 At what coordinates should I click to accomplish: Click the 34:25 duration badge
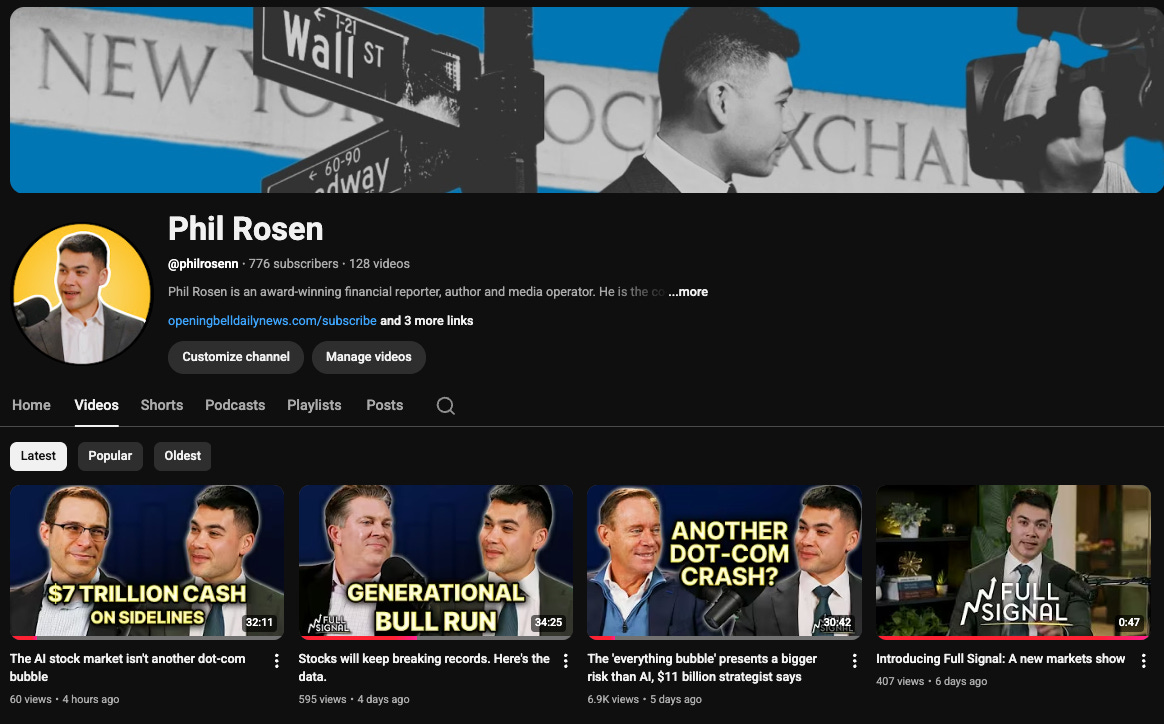(549, 622)
